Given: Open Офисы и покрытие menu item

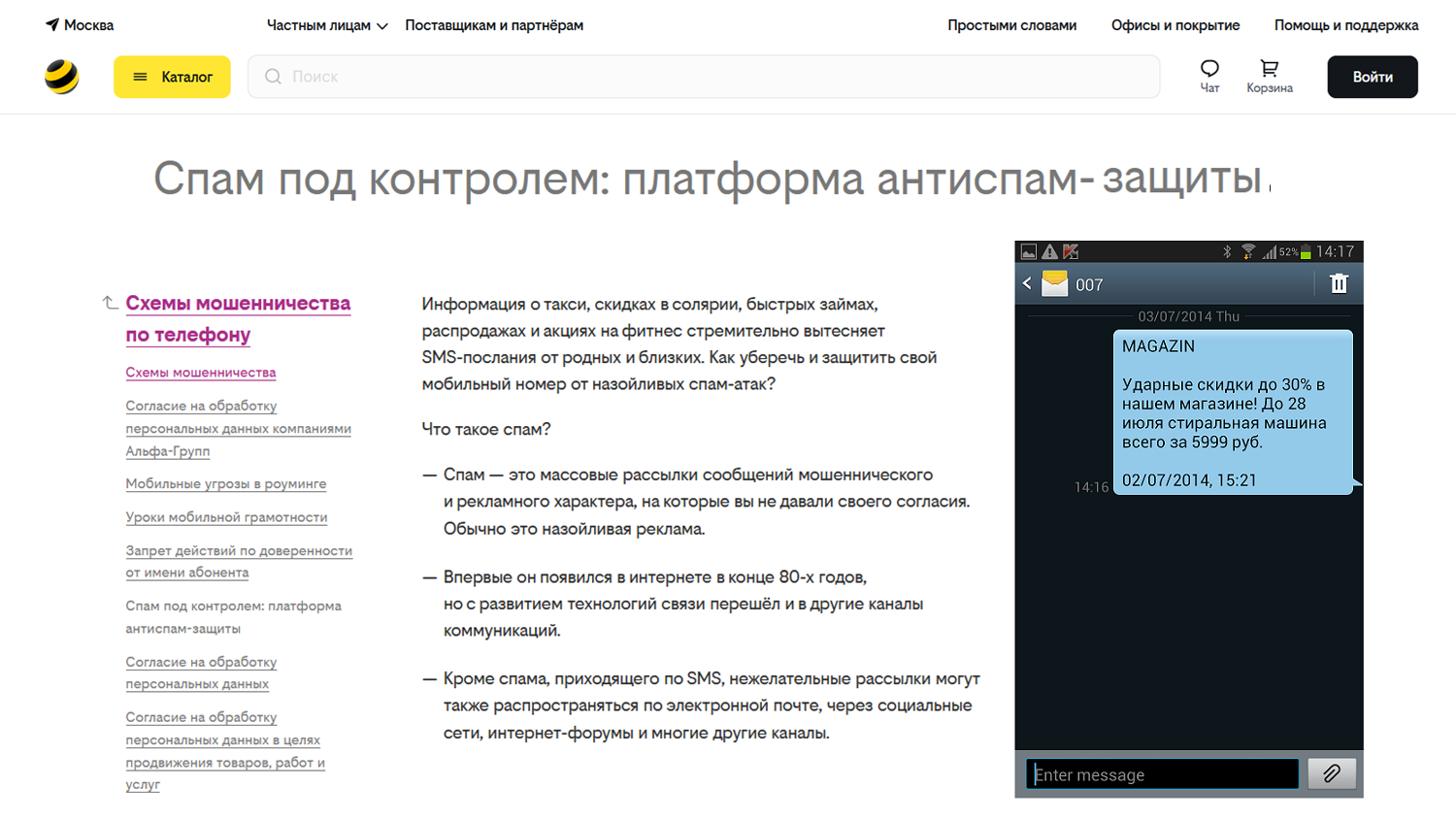Looking at the screenshot, I should tap(1175, 25).
